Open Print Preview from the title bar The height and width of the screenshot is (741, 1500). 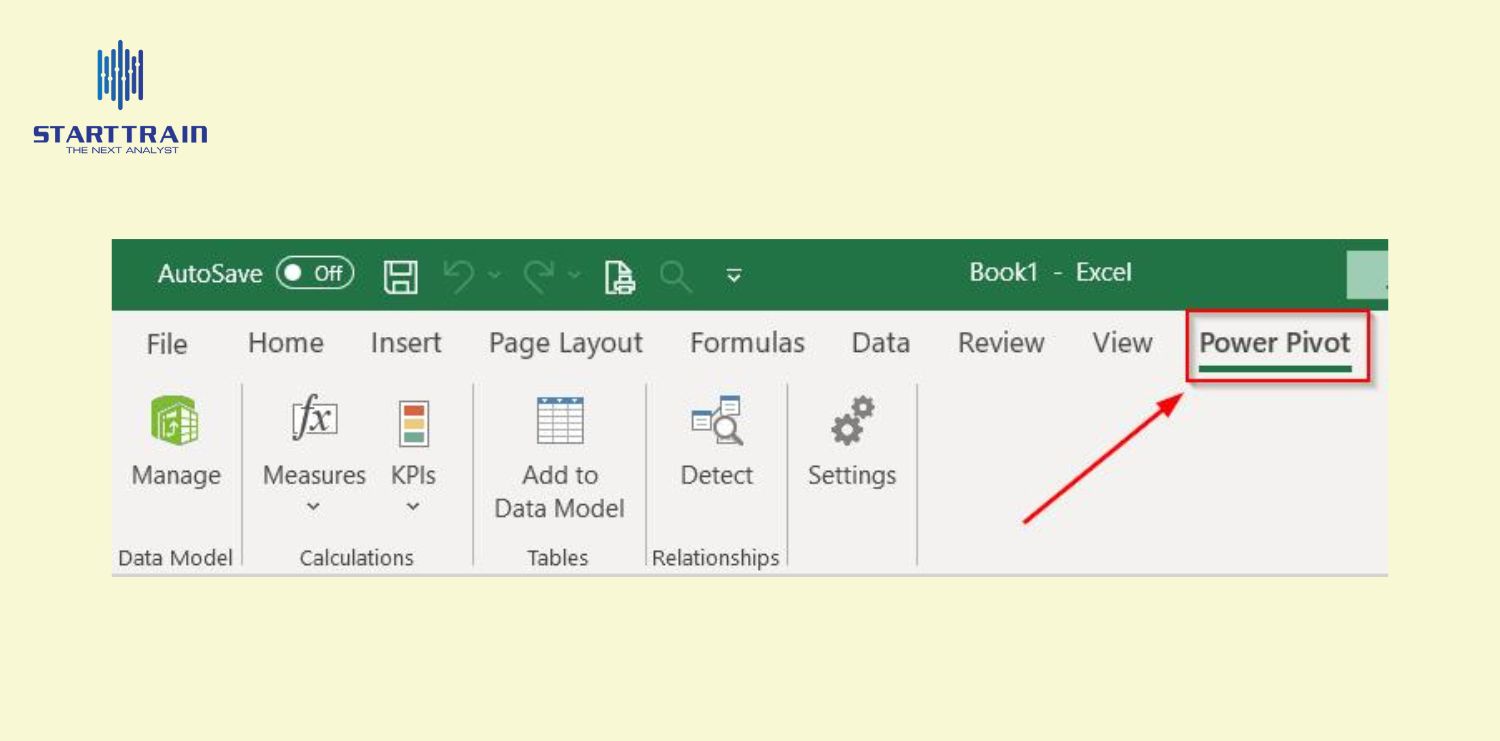[x=620, y=275]
